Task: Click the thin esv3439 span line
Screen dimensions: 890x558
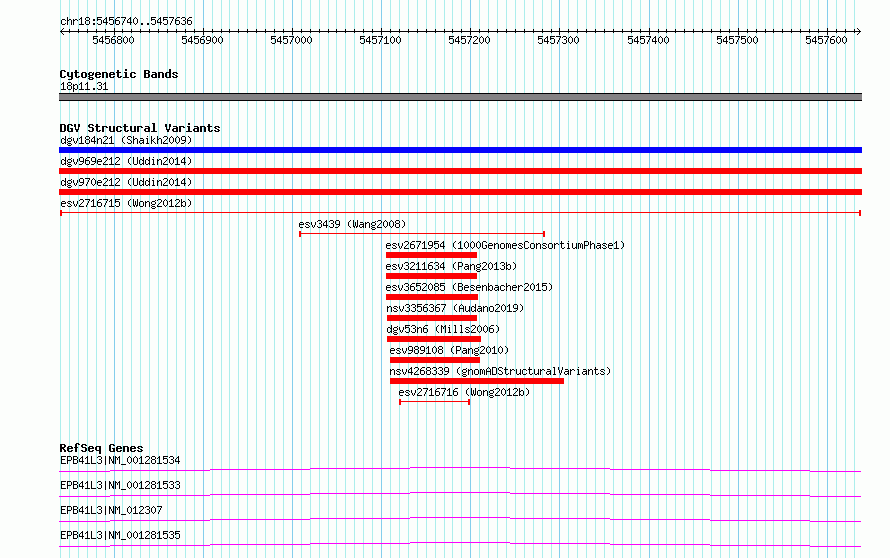Action: point(422,234)
